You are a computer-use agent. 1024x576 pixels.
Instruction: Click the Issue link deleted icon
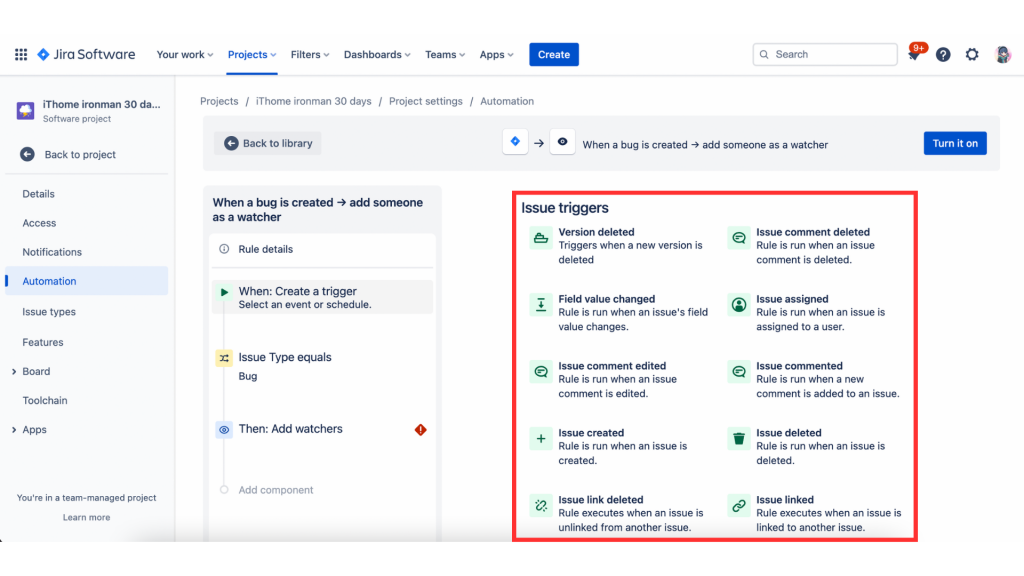[x=541, y=505]
